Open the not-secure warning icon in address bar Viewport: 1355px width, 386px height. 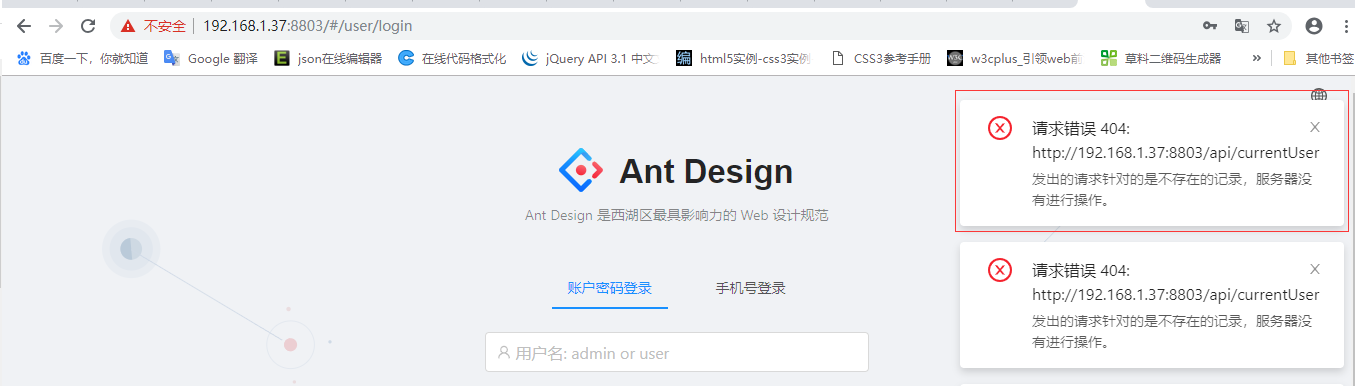pos(128,26)
